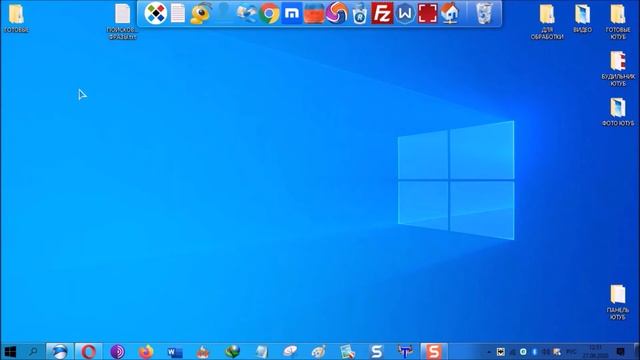
Task: Open the БУДИЛЬНИК ЮТУБ folder
Action: pyautogui.click(x=618, y=69)
